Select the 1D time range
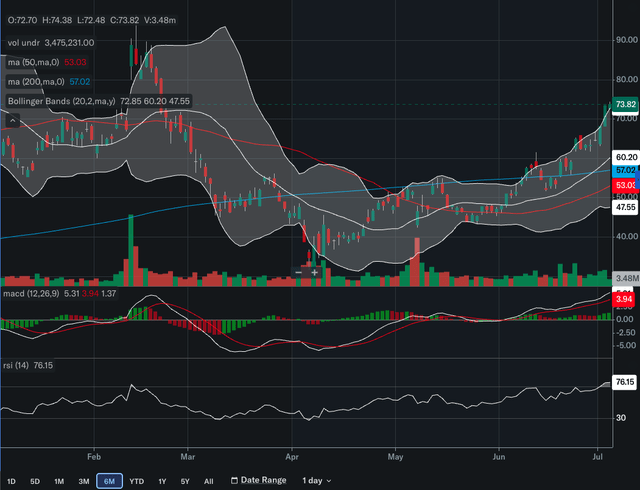Screen dimensions: 640x490 [12, 480]
